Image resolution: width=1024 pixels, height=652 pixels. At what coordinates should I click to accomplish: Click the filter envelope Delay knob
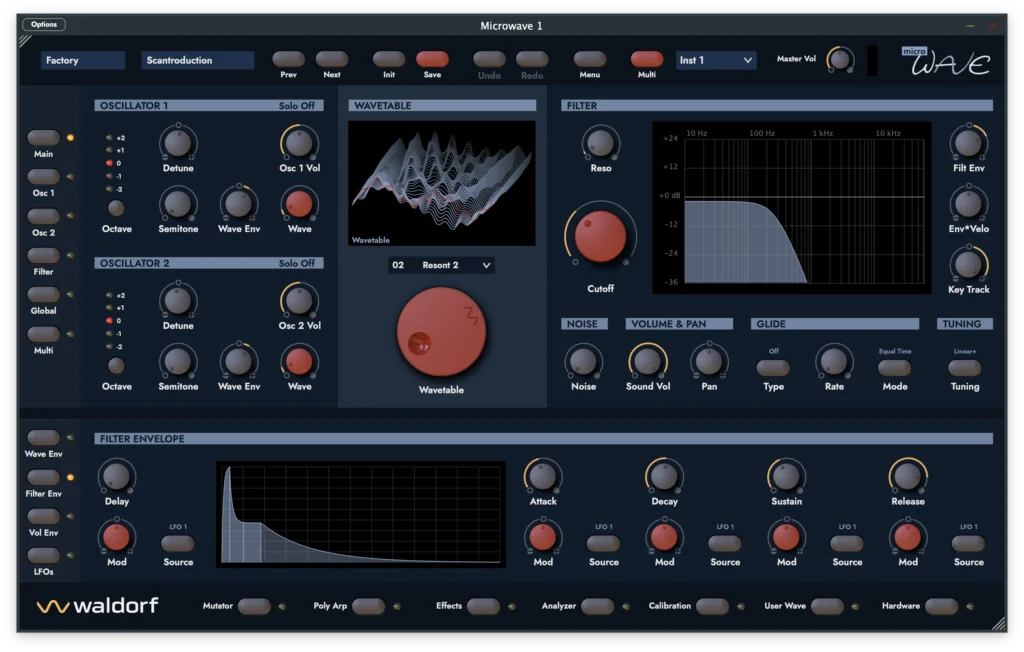(116, 476)
